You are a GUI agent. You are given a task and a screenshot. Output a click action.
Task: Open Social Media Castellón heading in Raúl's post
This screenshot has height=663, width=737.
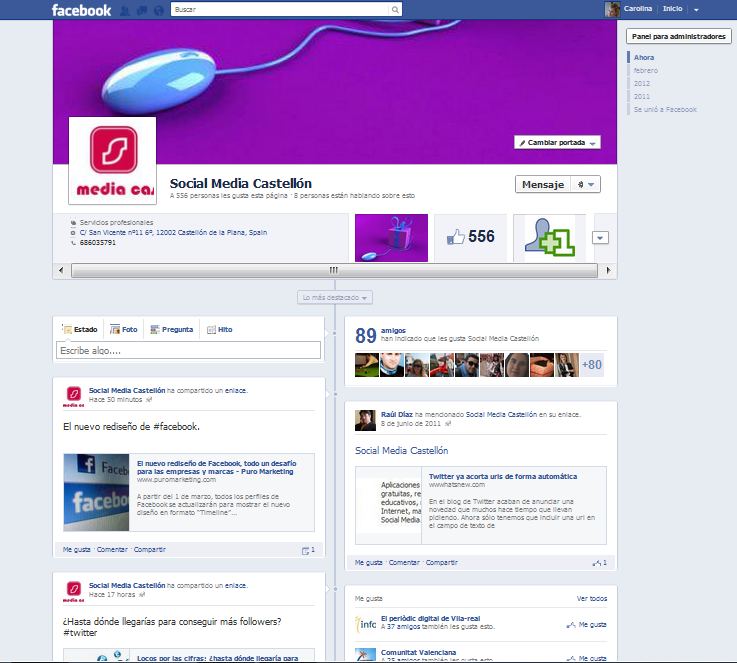pyautogui.click(x=401, y=451)
